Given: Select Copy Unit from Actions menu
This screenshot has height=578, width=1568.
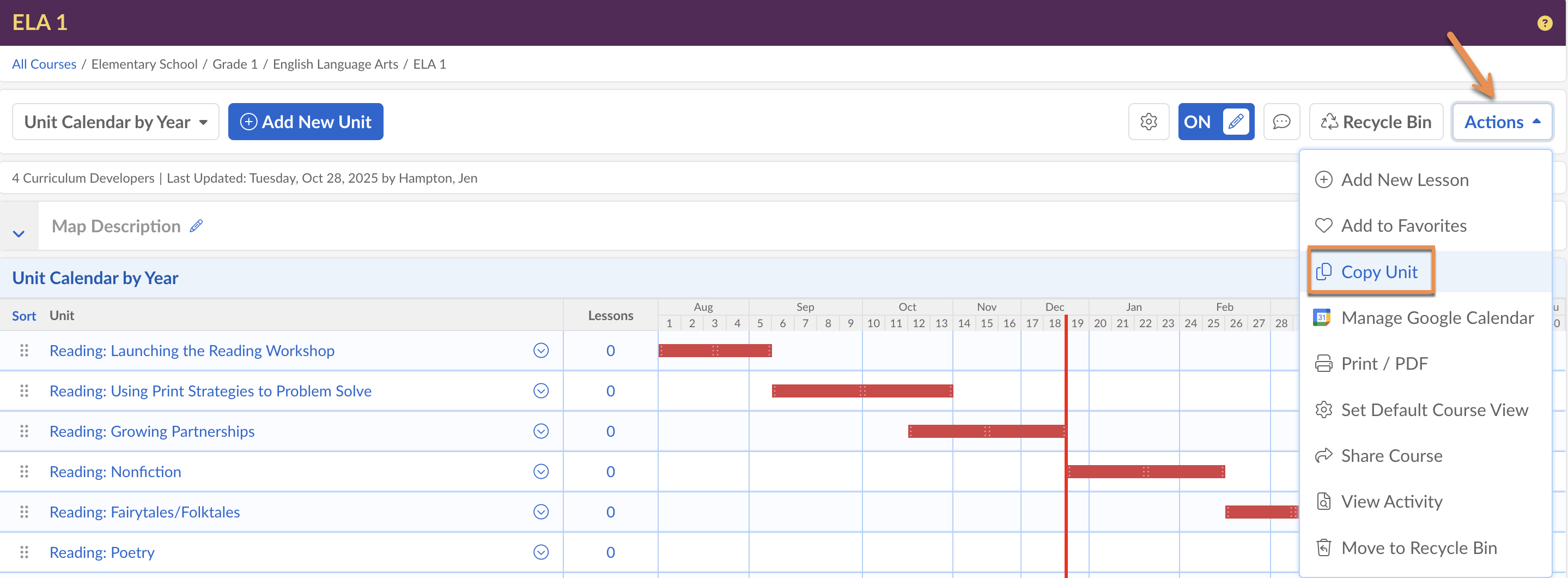Looking at the screenshot, I should (x=1378, y=272).
